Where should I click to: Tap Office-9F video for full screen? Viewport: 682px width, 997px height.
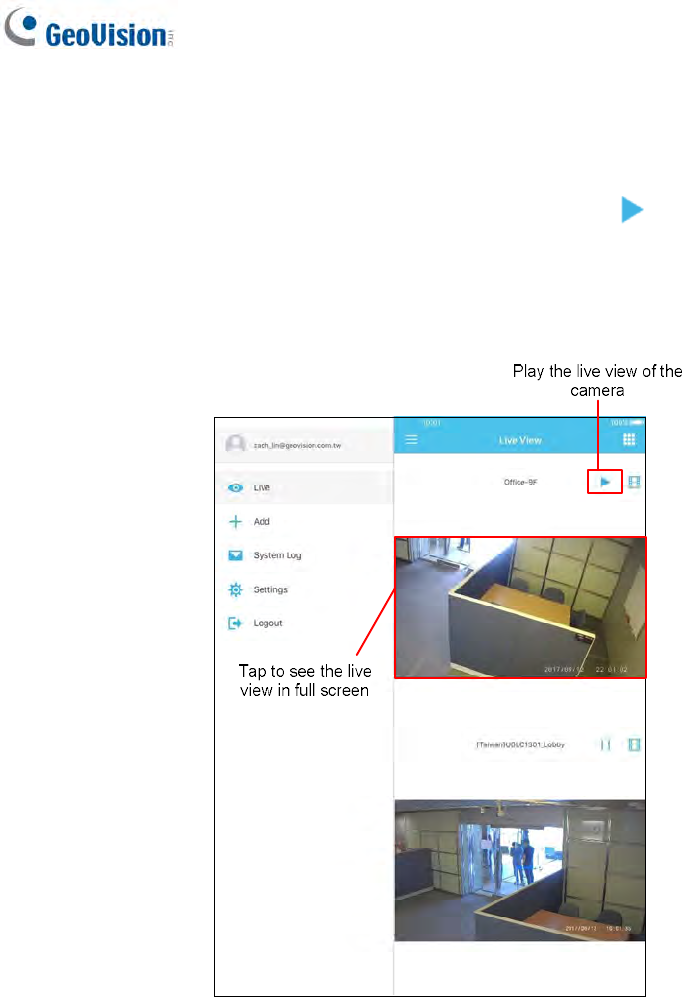click(520, 607)
